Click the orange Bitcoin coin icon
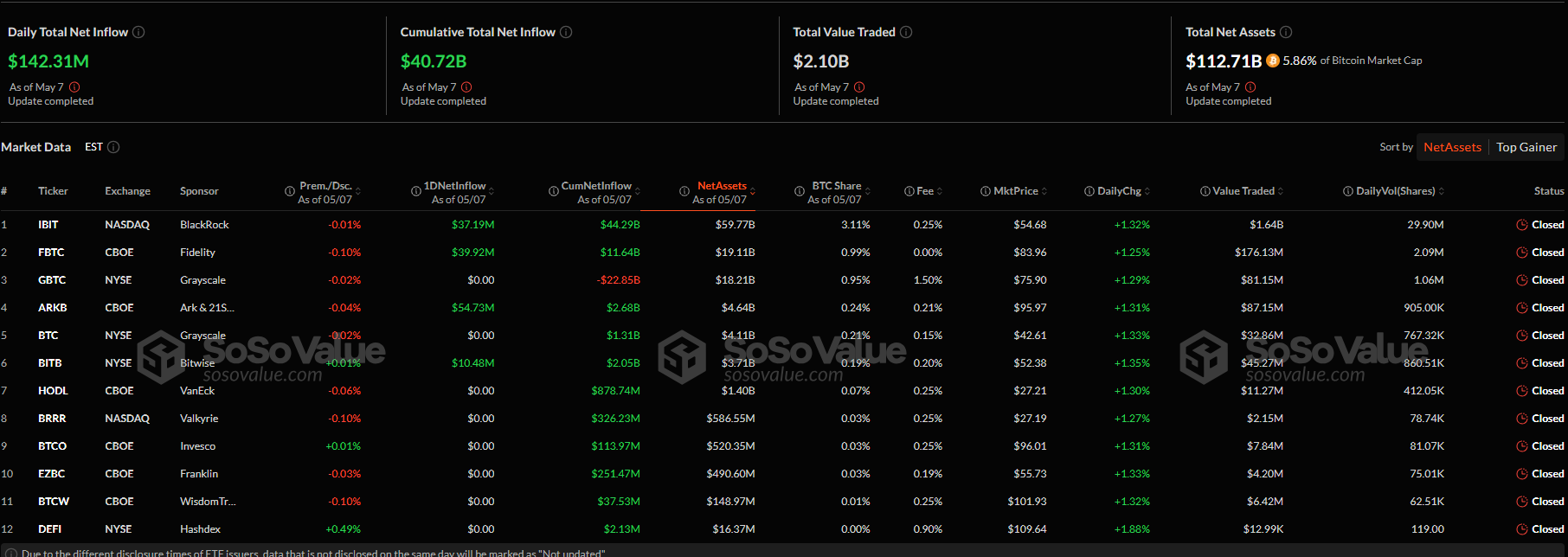This screenshot has height=557, width=1568. pyautogui.click(x=1273, y=61)
